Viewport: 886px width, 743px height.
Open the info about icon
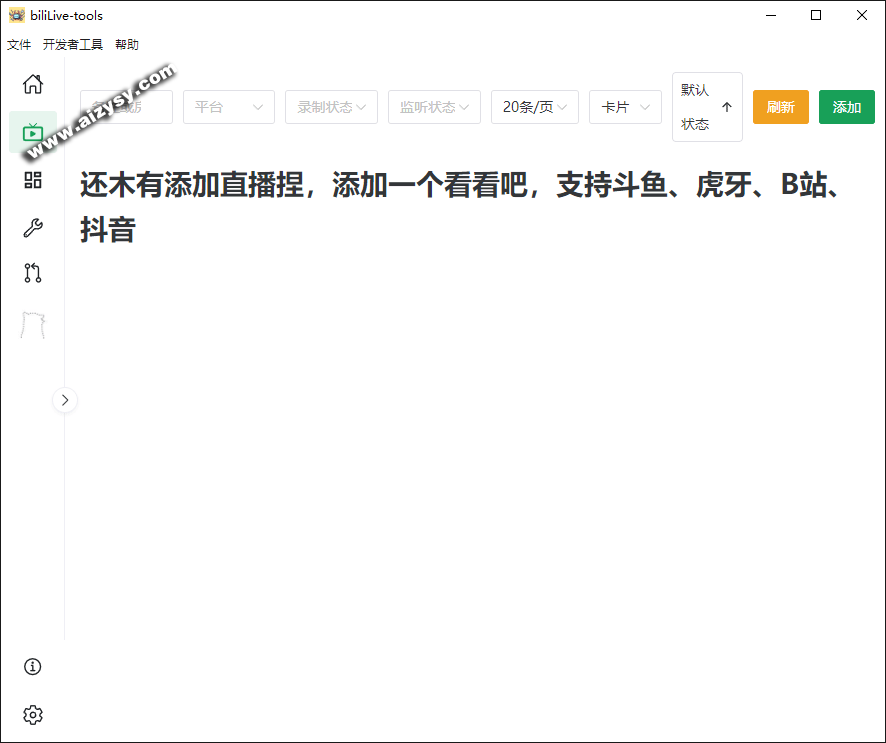(x=33, y=667)
